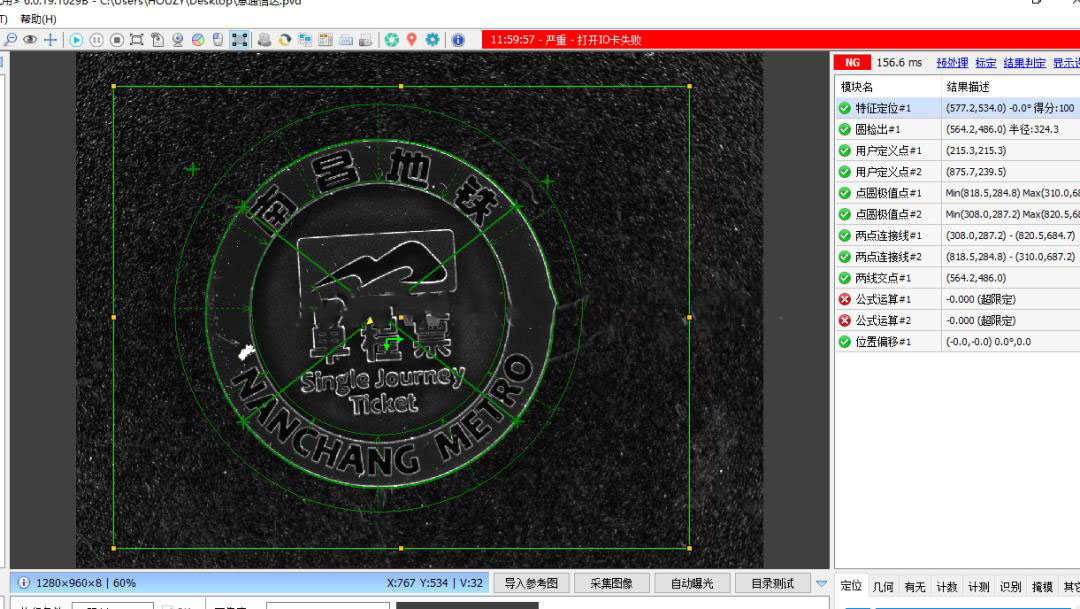The image size is (1080, 609).
Task: Click the 结果描述 column header
Action: (x=1010, y=87)
